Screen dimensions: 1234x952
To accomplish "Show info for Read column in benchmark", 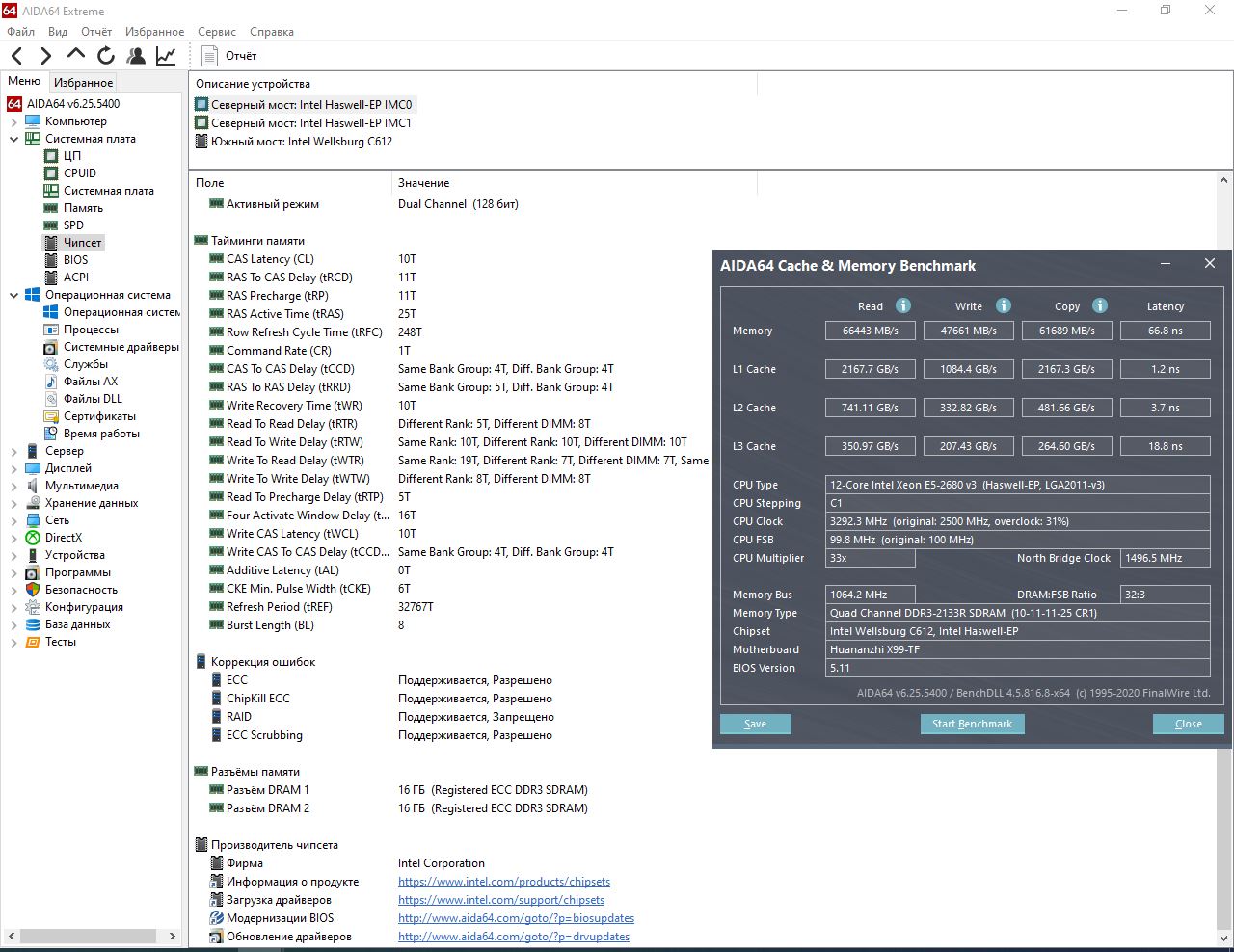I will point(903,305).
